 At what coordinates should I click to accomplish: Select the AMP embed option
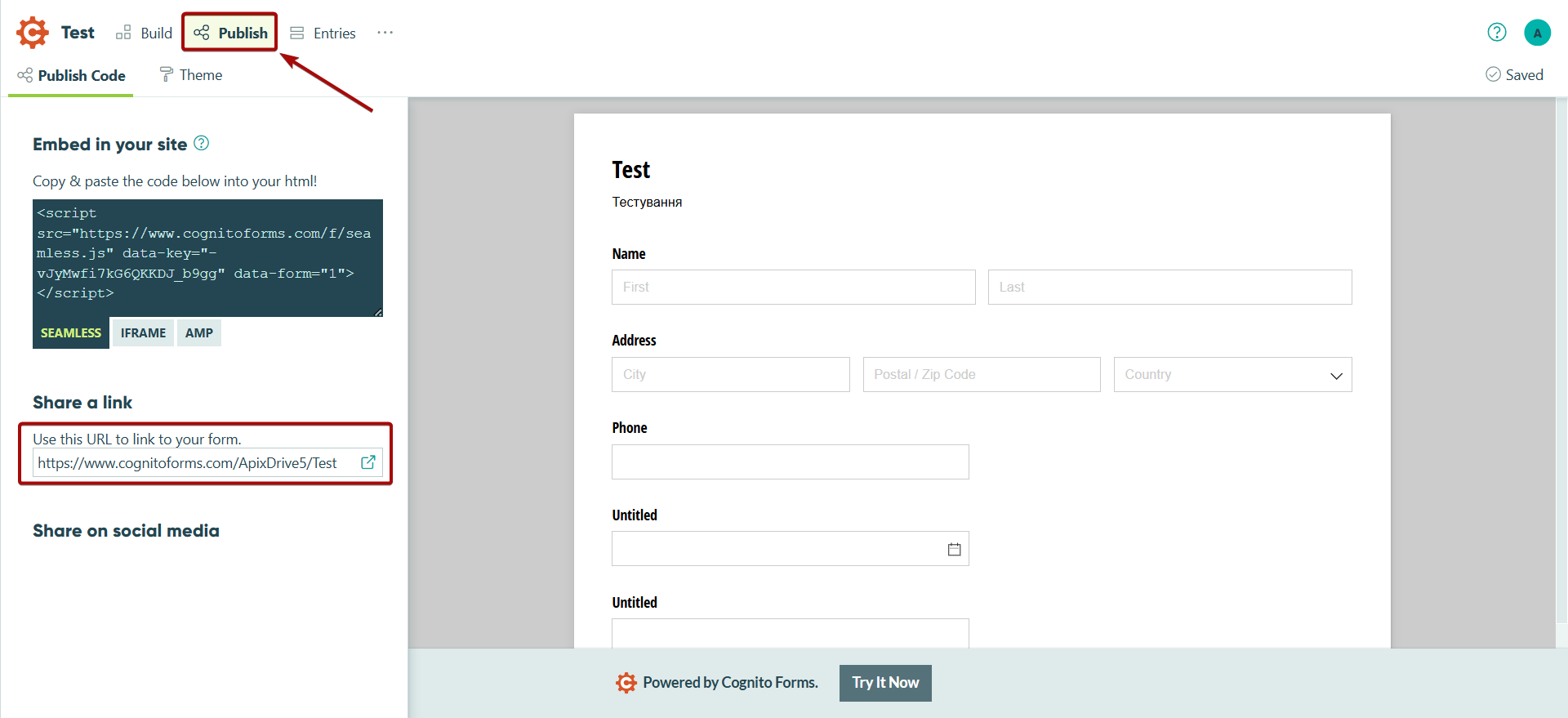[199, 332]
